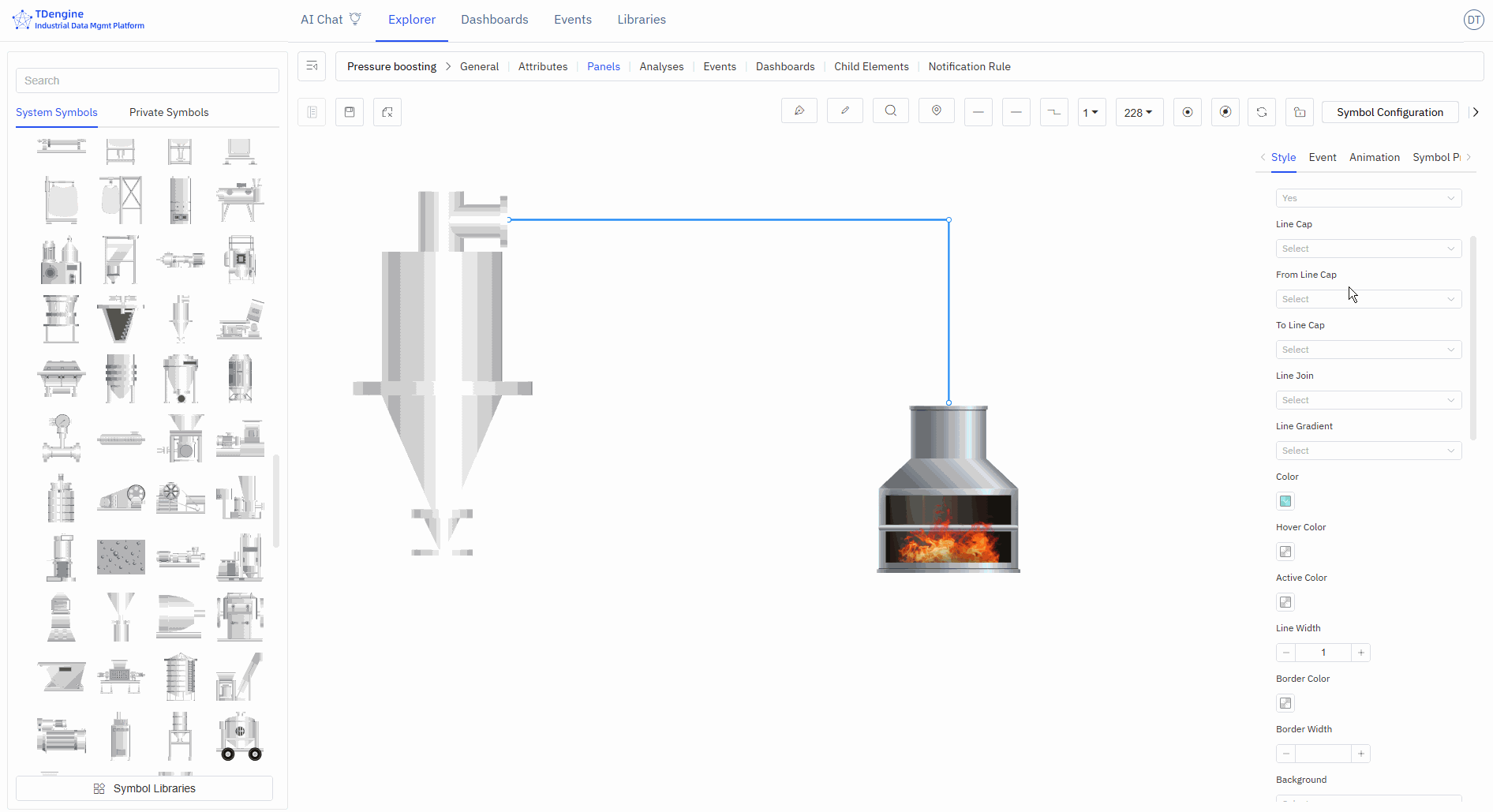Select the pen drawing tool
Viewport: 1493px width, 812px height.
tap(799, 111)
